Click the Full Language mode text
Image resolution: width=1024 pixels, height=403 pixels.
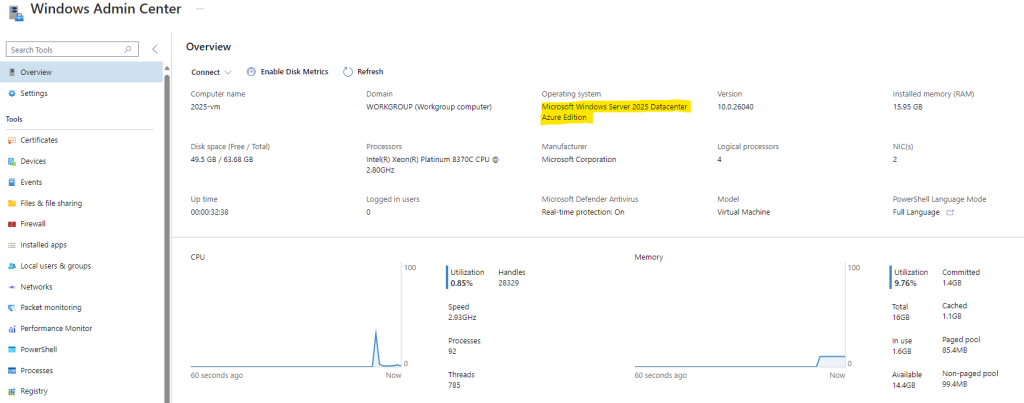(x=916, y=212)
